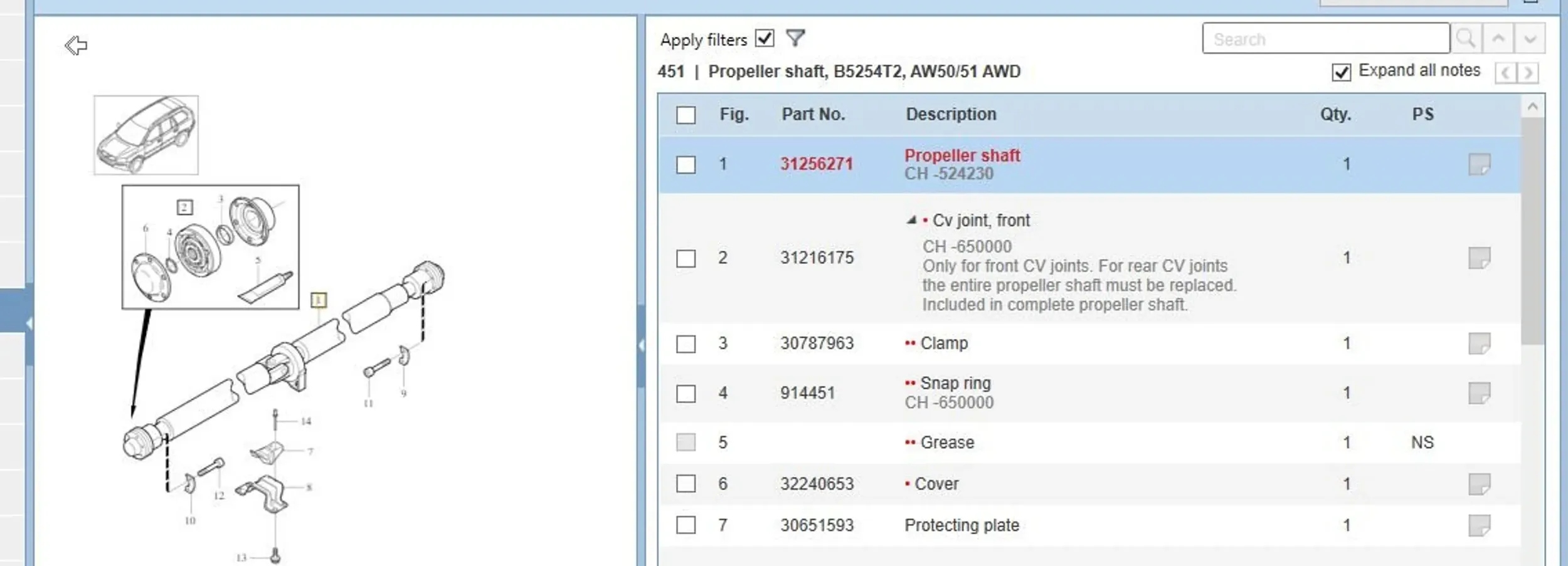The width and height of the screenshot is (1568, 566).
Task: Click the NS value in Grease row
Action: tap(1422, 443)
